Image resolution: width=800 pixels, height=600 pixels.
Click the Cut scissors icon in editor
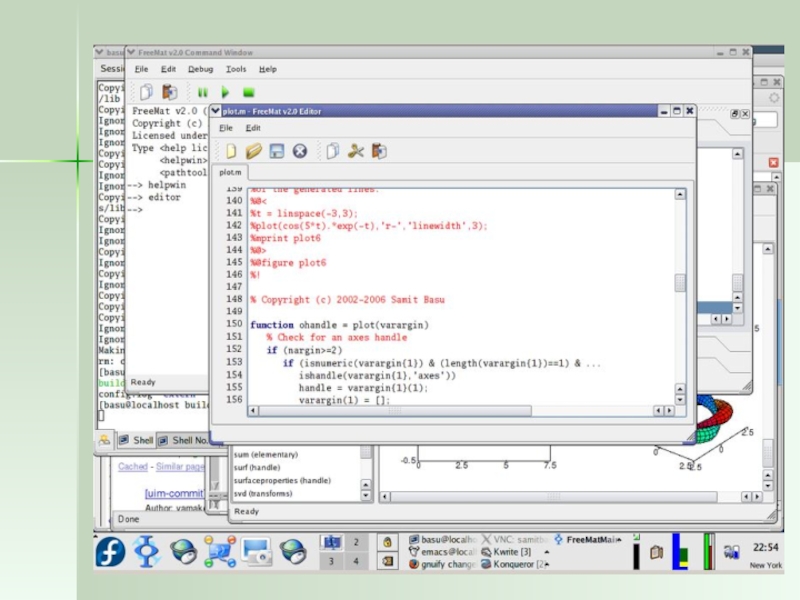click(x=356, y=151)
